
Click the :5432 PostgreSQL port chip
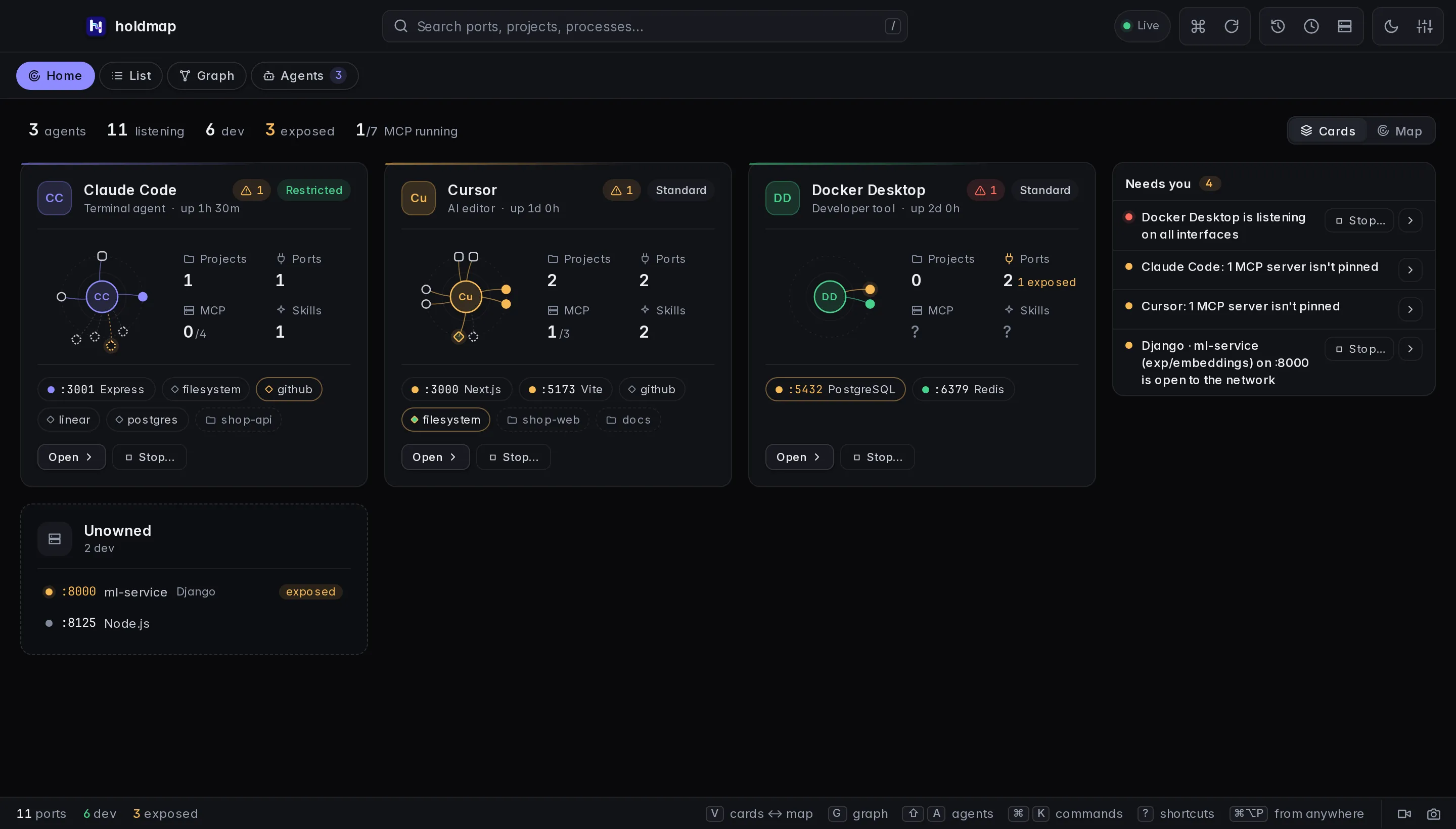coord(835,389)
